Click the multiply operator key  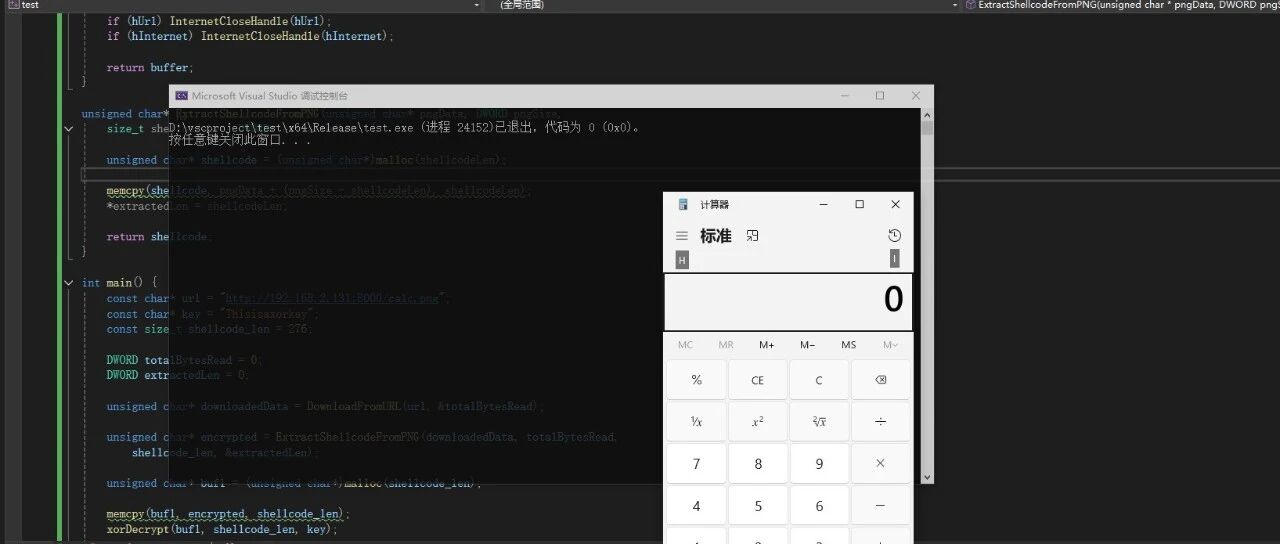point(880,464)
